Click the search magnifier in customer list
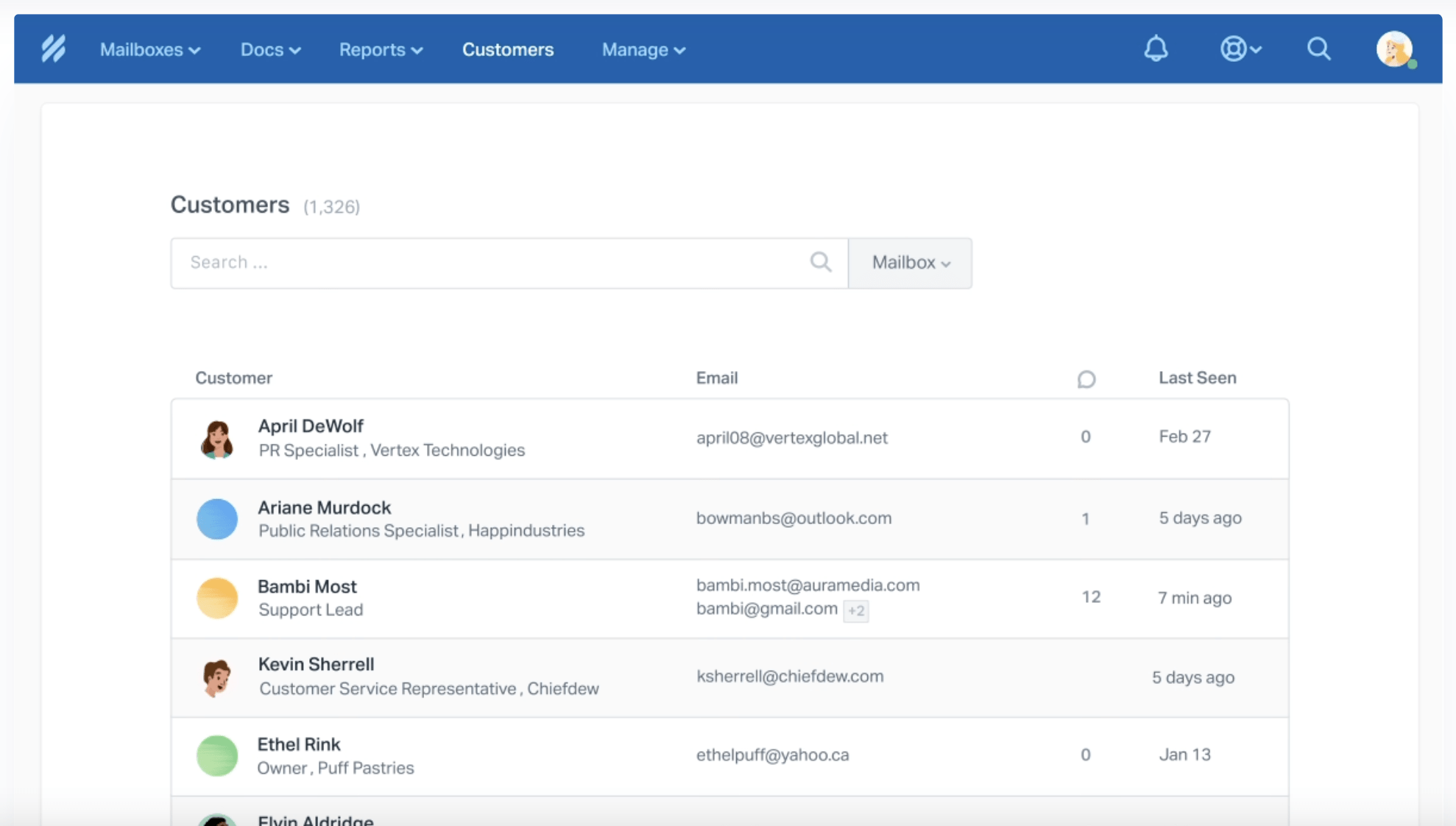This screenshot has height=826, width=1456. (820, 262)
